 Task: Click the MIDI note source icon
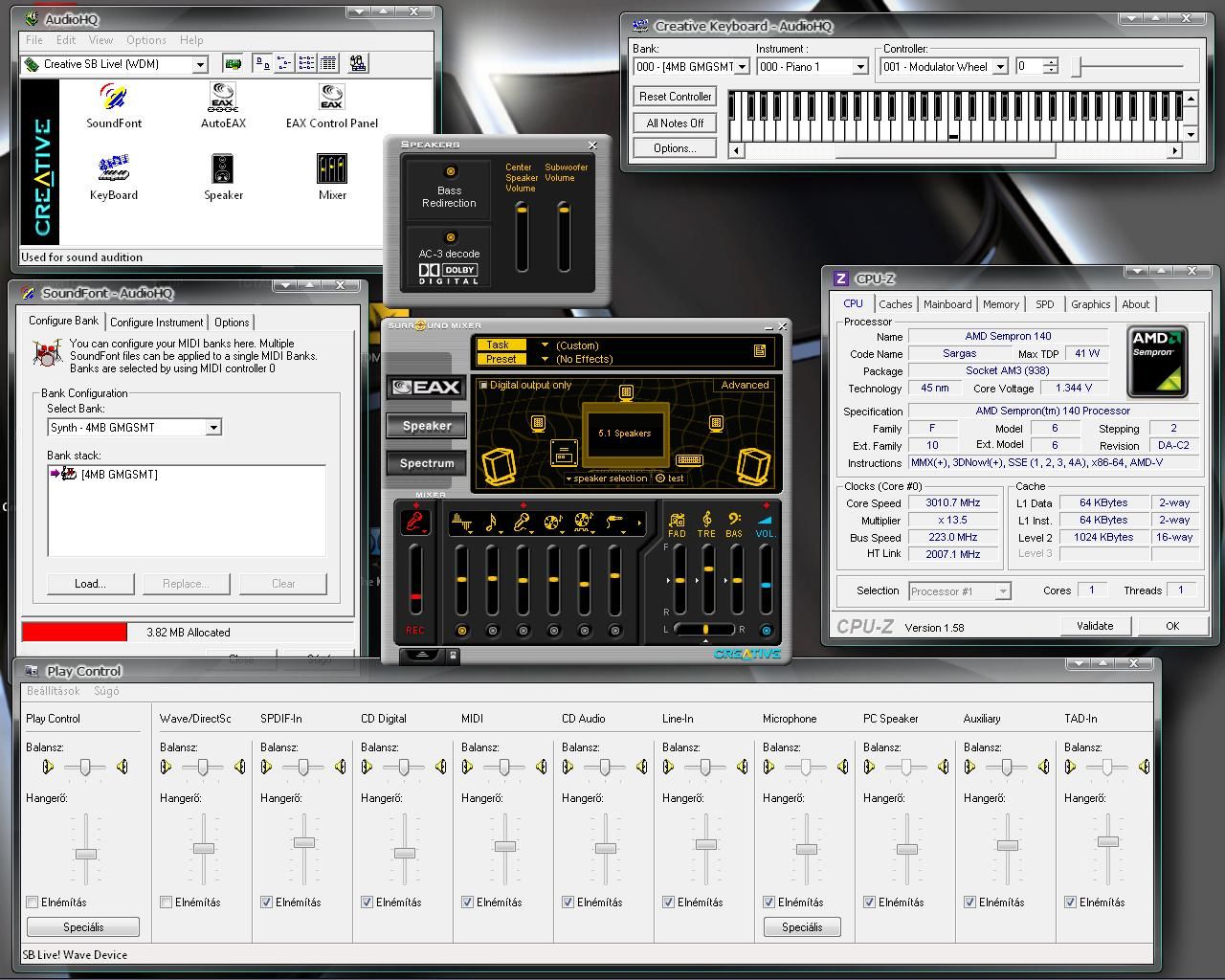click(492, 523)
